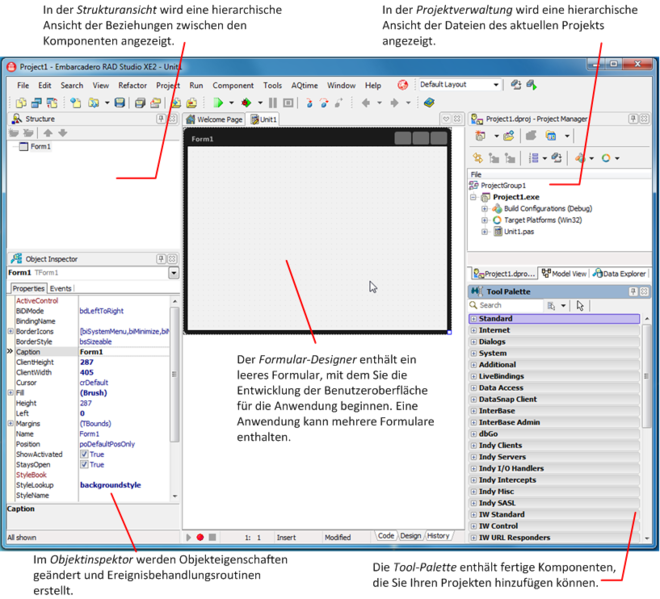Click the red record macro button
The image size is (660, 599).
[x=200, y=537]
